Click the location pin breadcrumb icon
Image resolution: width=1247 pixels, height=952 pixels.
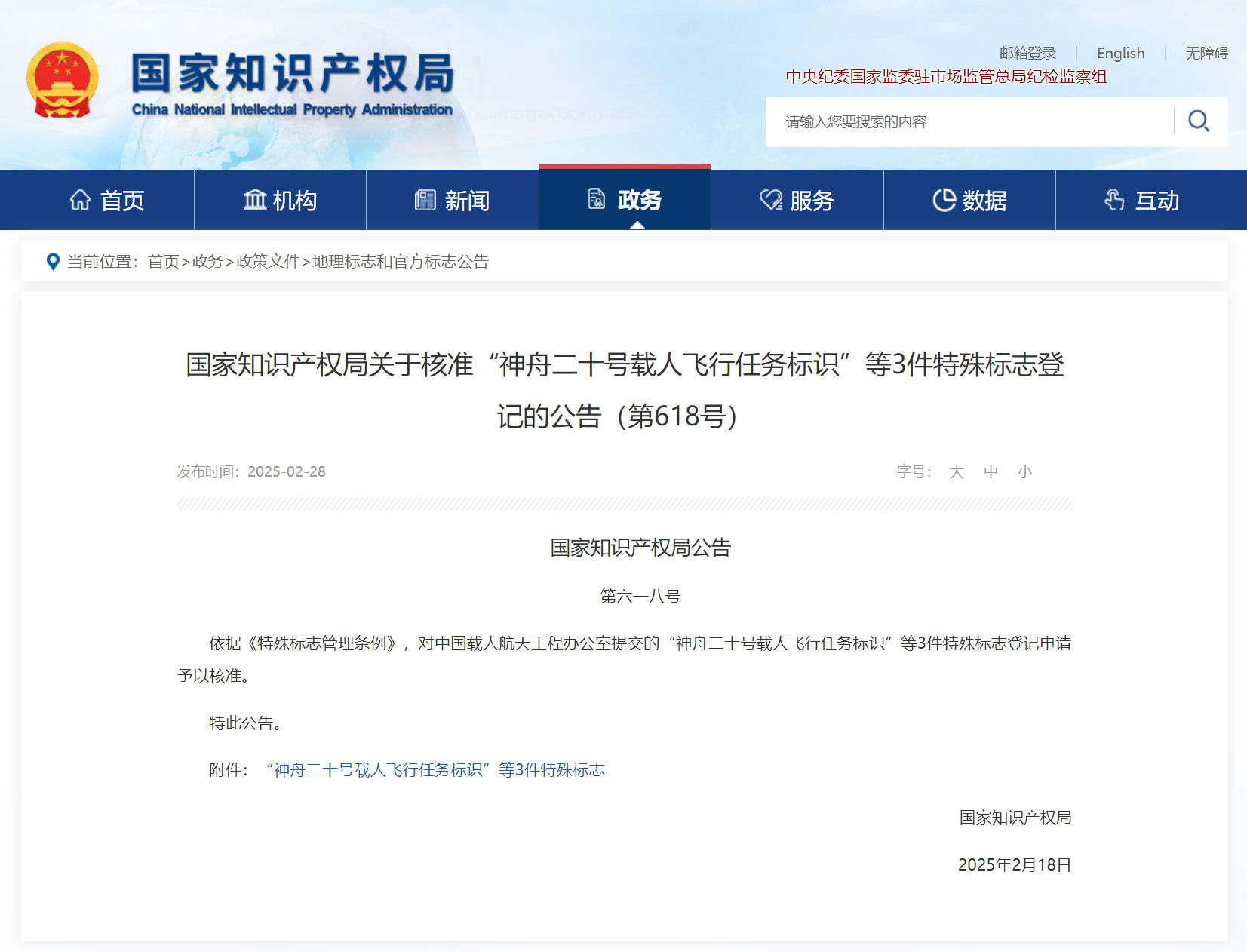pos(53,261)
